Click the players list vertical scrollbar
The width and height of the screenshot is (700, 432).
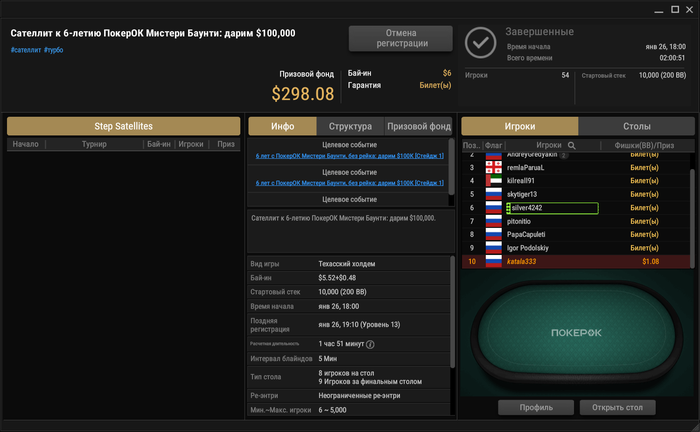click(x=692, y=218)
